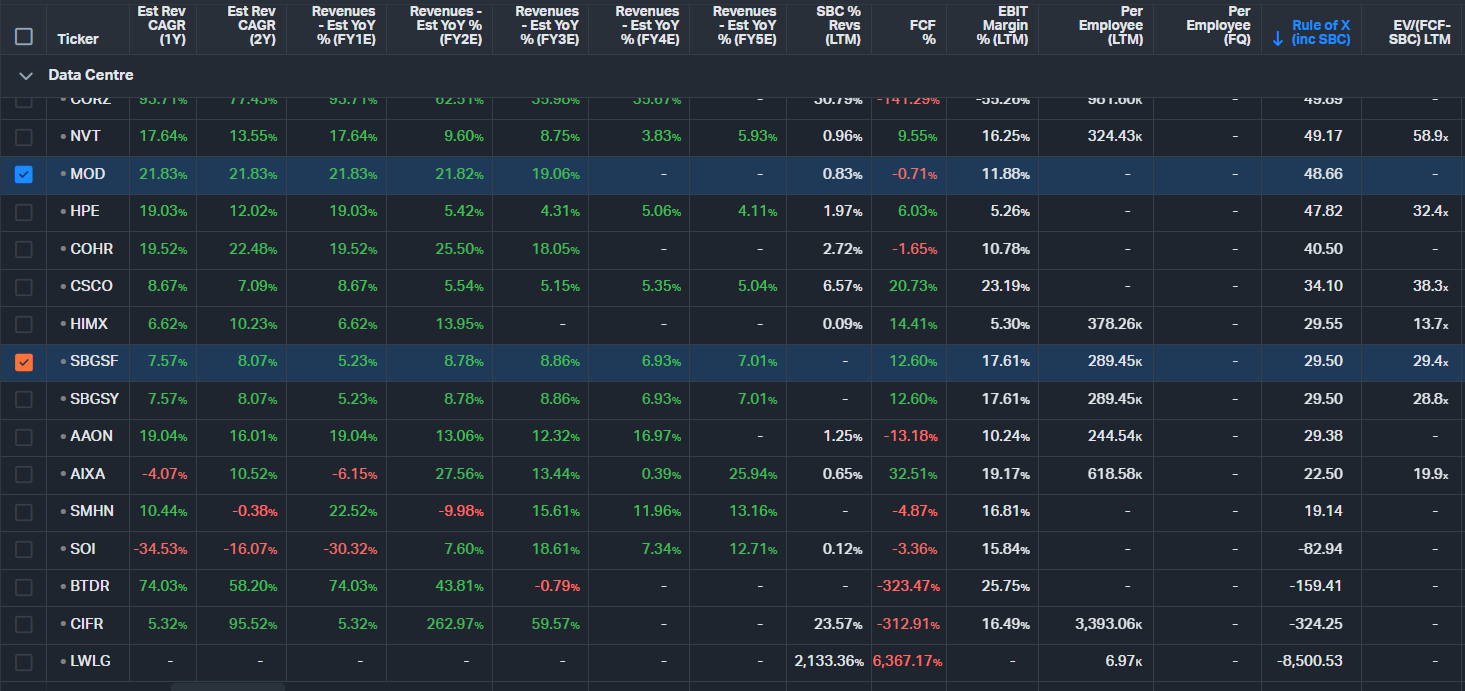Image resolution: width=1465 pixels, height=691 pixels.
Task: Sort by EBIT Margin % (LTM) header
Action: click(x=1005, y=25)
